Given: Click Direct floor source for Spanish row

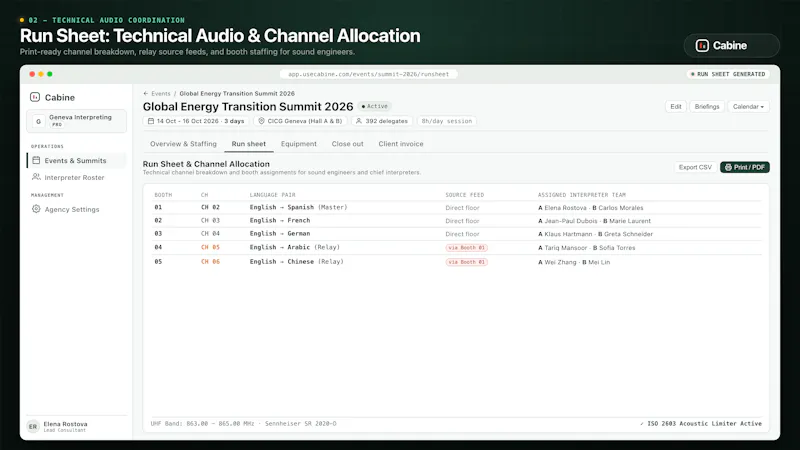Looking at the screenshot, I should tap(462, 208).
